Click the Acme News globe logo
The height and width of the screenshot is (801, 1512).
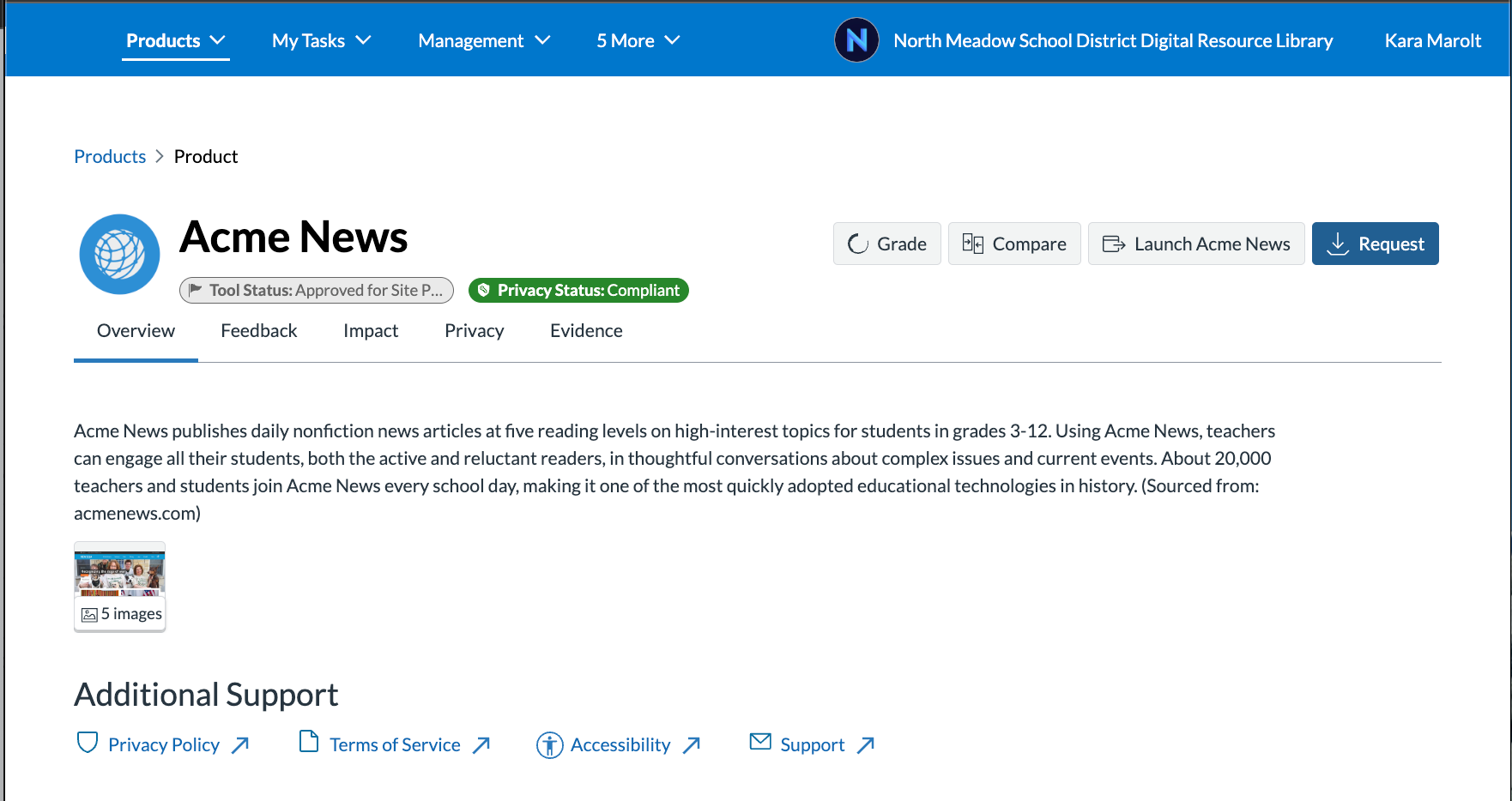coord(119,254)
